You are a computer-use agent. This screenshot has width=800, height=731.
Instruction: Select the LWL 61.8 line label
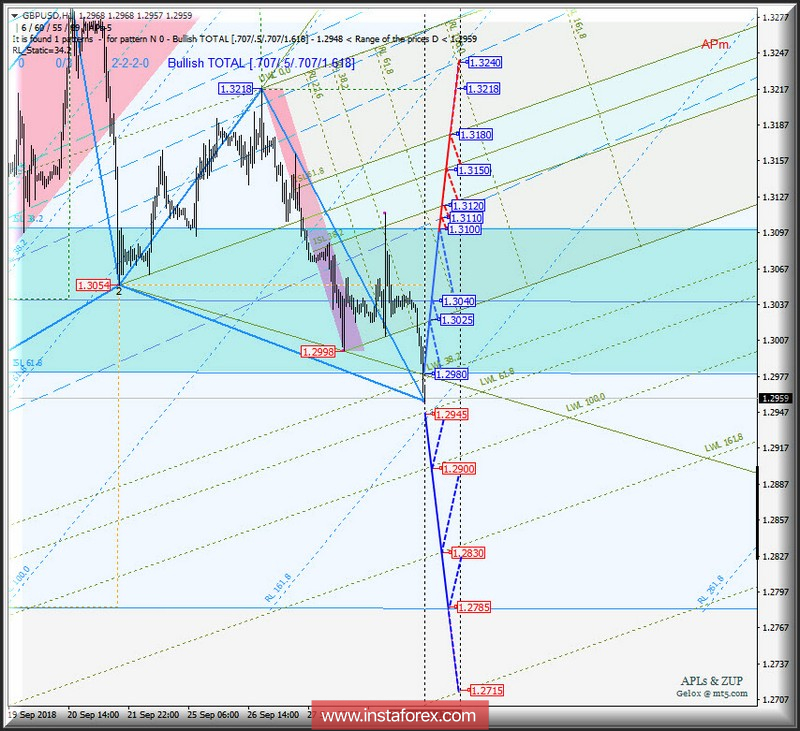[497, 377]
